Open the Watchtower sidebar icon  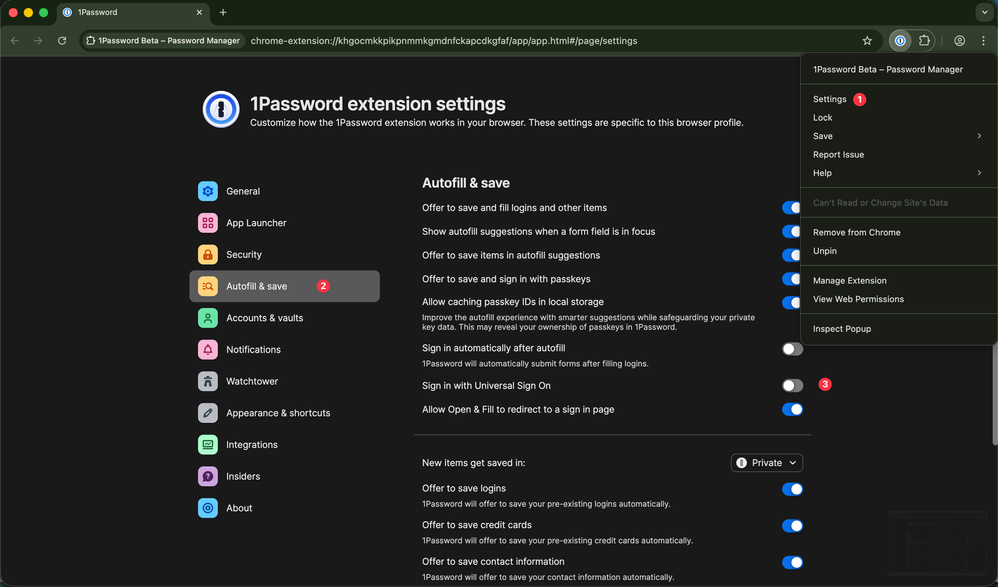[208, 381]
